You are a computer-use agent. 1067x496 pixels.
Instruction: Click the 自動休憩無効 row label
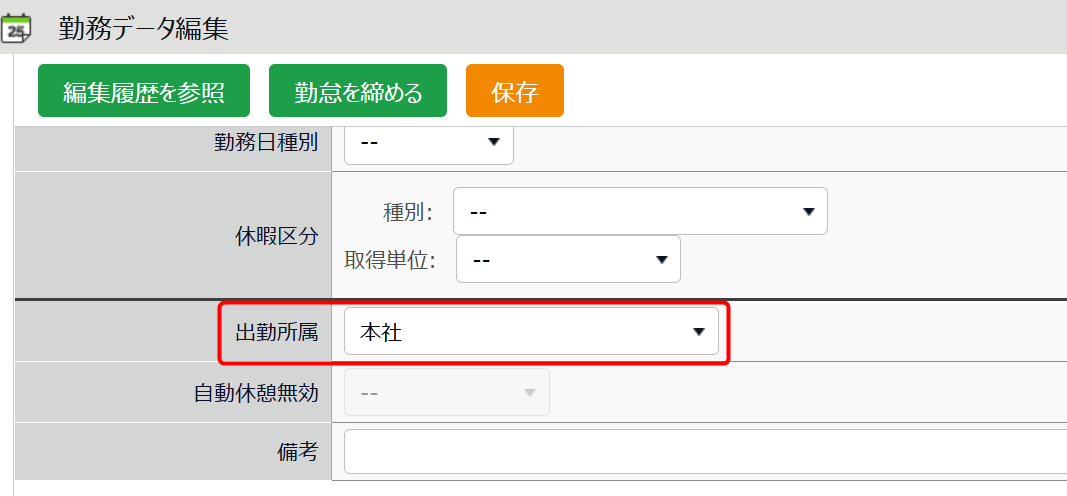click(x=256, y=392)
